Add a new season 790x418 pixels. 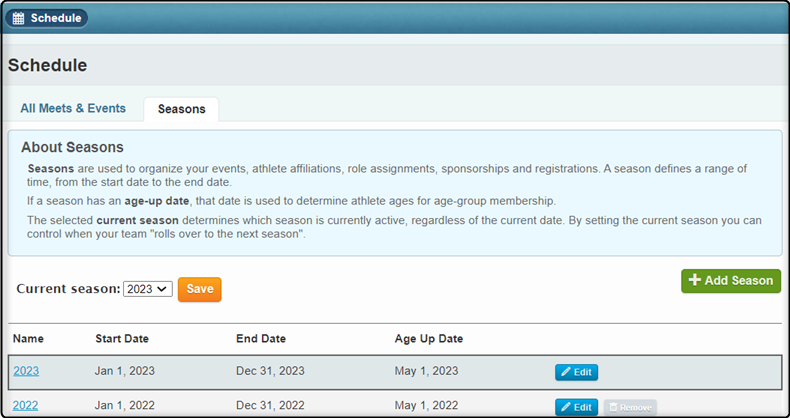tap(731, 281)
